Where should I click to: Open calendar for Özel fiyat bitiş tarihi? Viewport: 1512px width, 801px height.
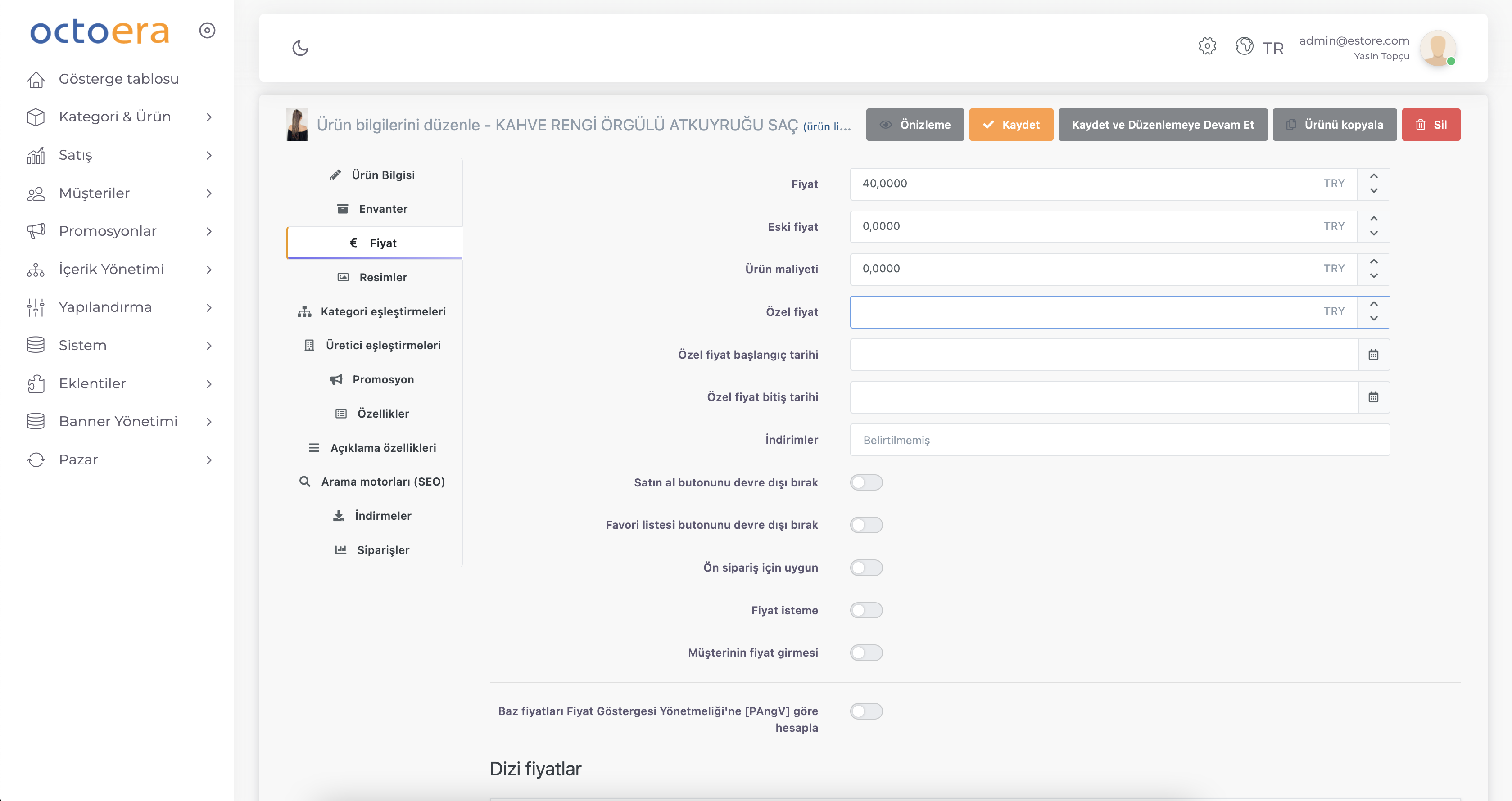click(x=1373, y=397)
